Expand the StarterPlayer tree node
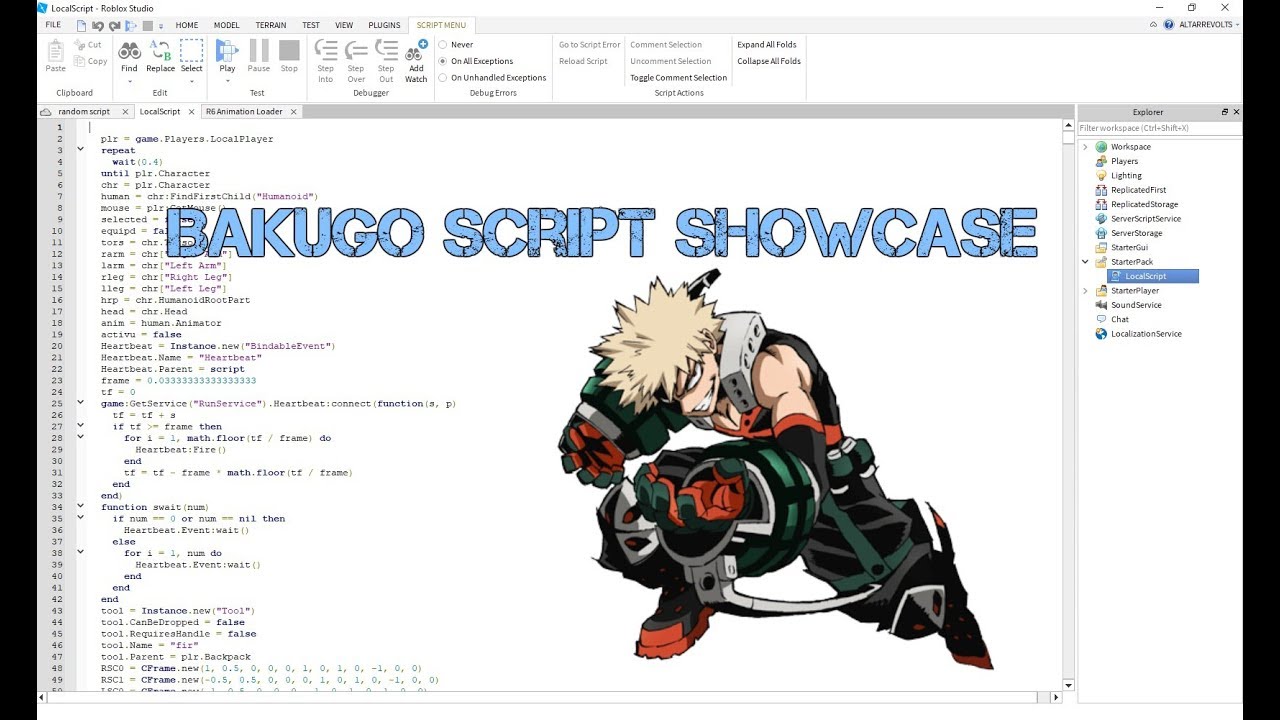1280x720 pixels. point(1085,291)
